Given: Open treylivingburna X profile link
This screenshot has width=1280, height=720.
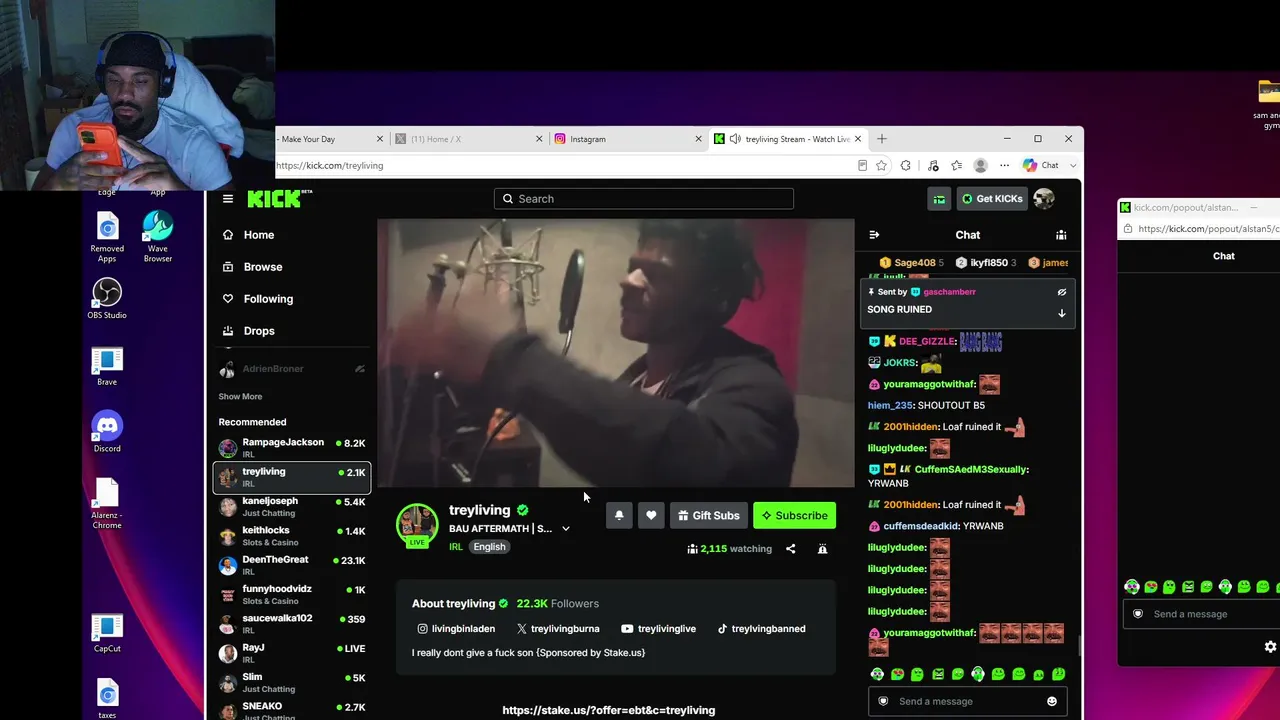Looking at the screenshot, I should coord(558,629).
